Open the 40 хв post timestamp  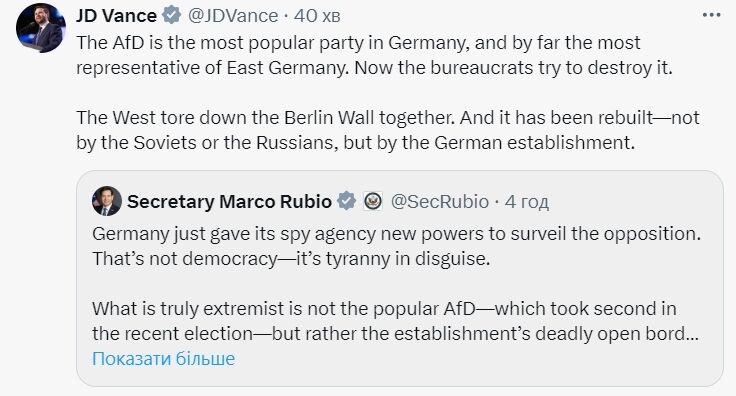(x=317, y=15)
